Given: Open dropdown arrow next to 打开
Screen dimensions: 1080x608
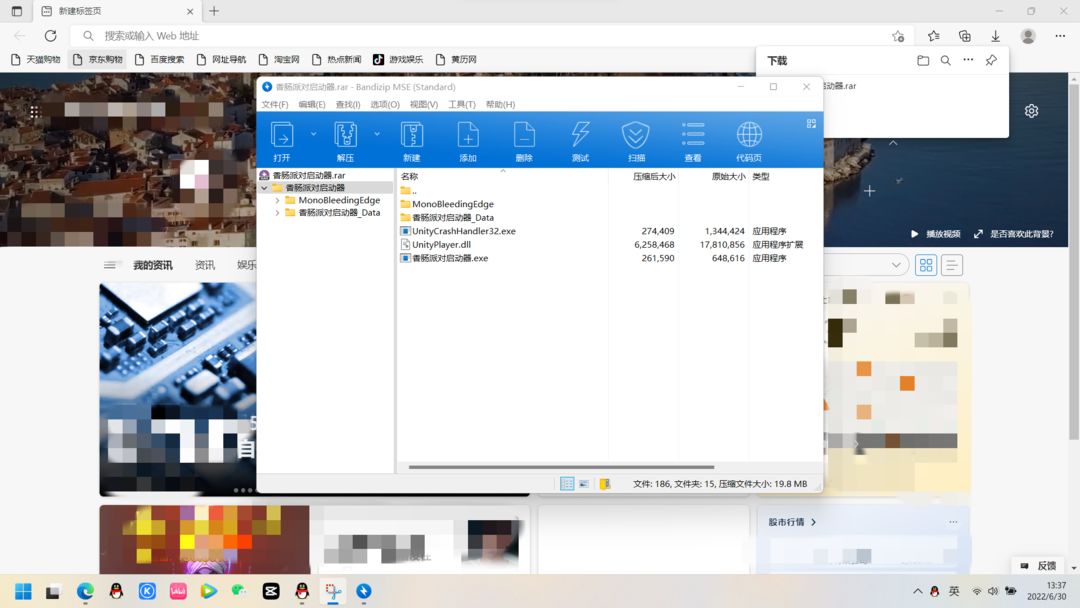Looking at the screenshot, I should tap(313, 134).
